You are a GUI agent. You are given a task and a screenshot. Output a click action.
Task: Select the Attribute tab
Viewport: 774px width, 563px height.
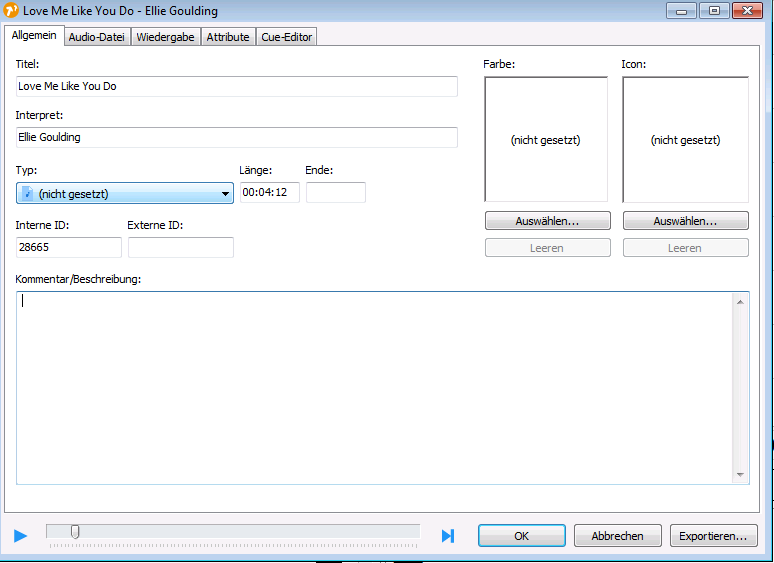228,37
